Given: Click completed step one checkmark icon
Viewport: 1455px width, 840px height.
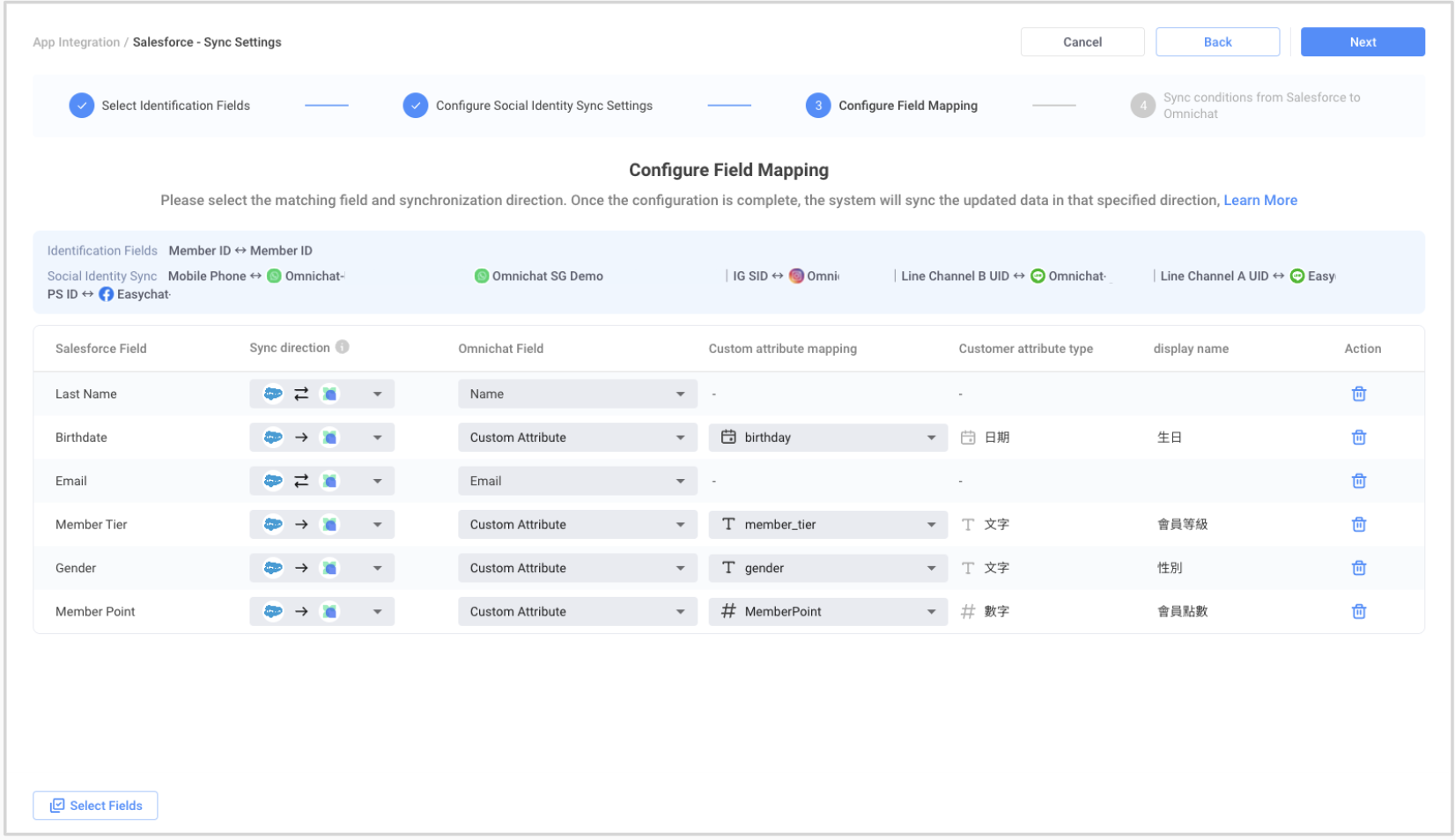Looking at the screenshot, I should coord(82,106).
